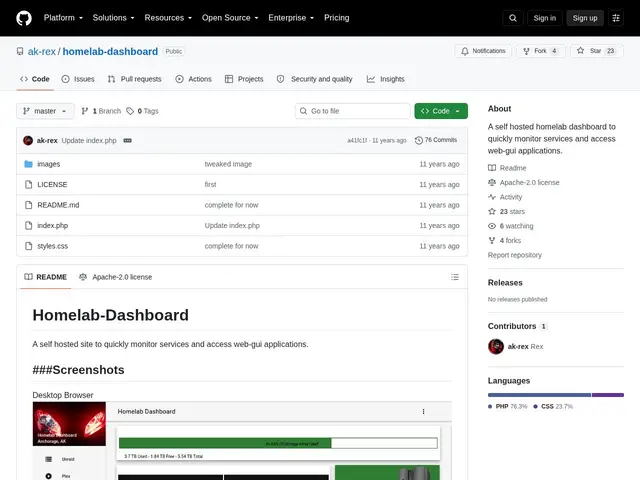Switch to the Pull requests tab
640x480 pixels.
click(135, 79)
